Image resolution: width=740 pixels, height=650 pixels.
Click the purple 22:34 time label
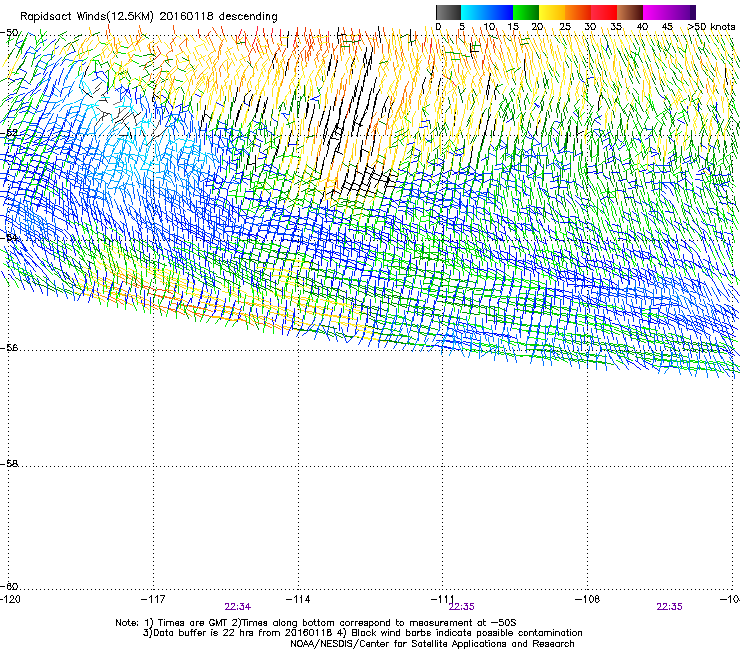pos(238,607)
